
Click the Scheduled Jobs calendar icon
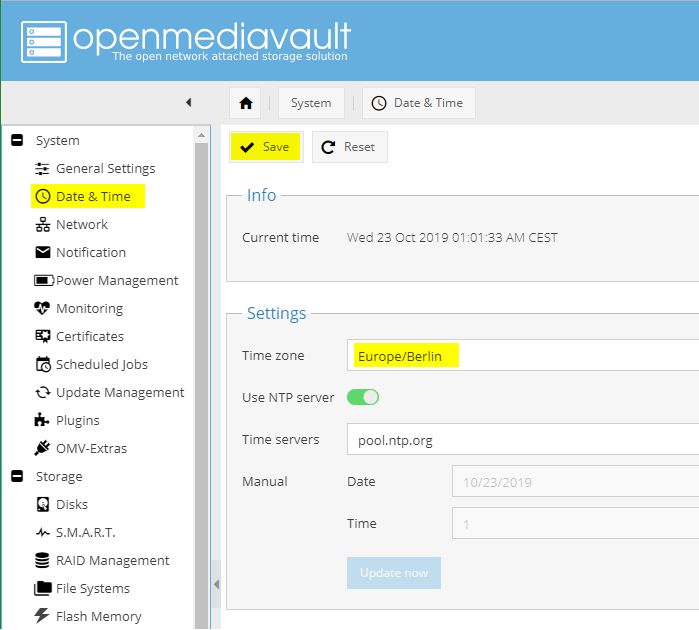[43, 364]
